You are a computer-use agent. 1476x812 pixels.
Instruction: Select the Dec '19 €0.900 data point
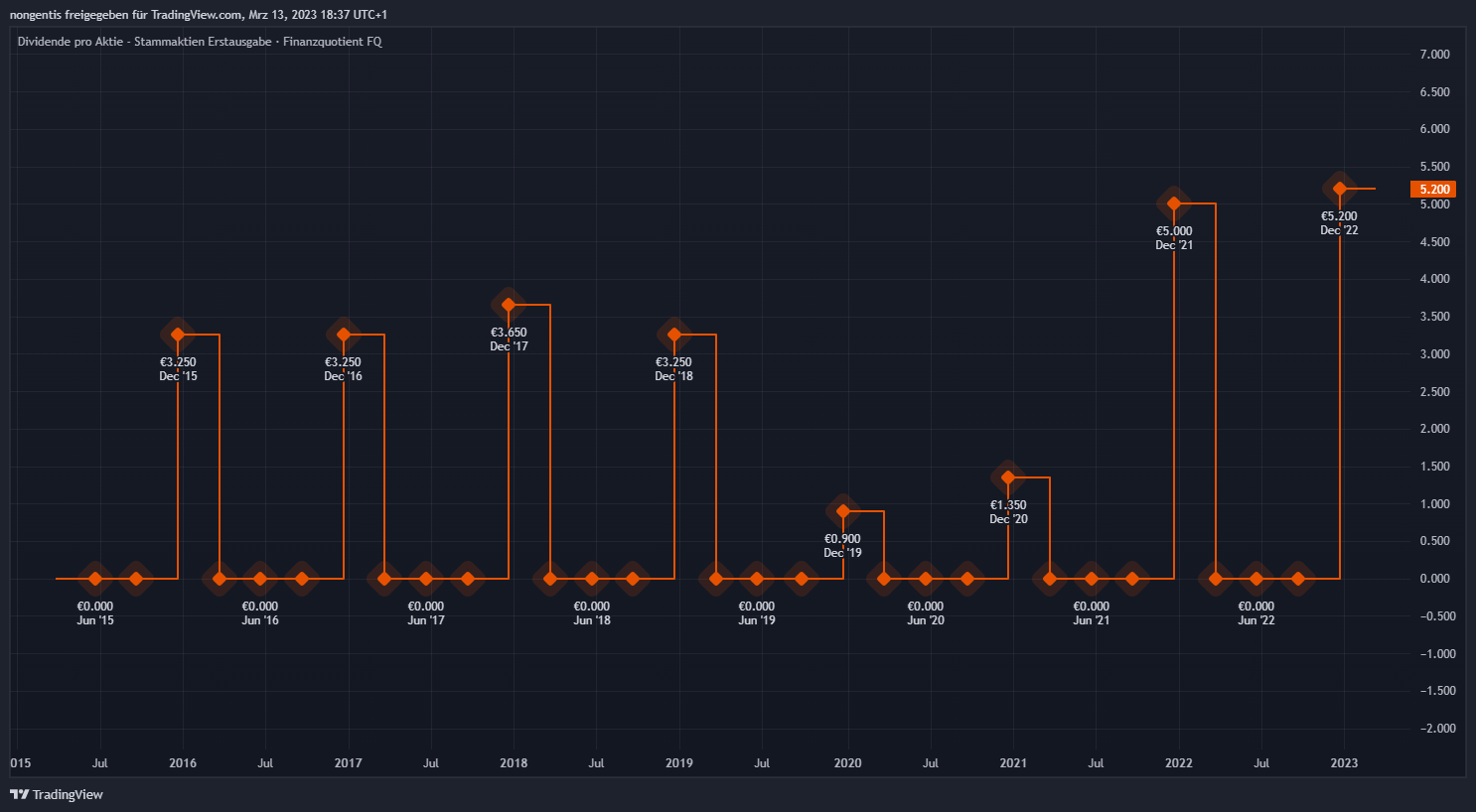[x=843, y=511]
